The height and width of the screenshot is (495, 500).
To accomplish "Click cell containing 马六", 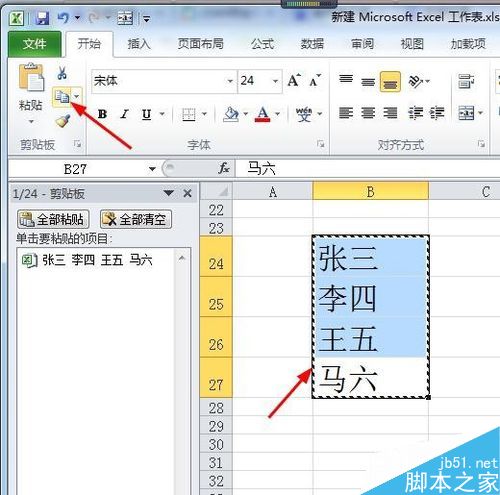I will [370, 377].
